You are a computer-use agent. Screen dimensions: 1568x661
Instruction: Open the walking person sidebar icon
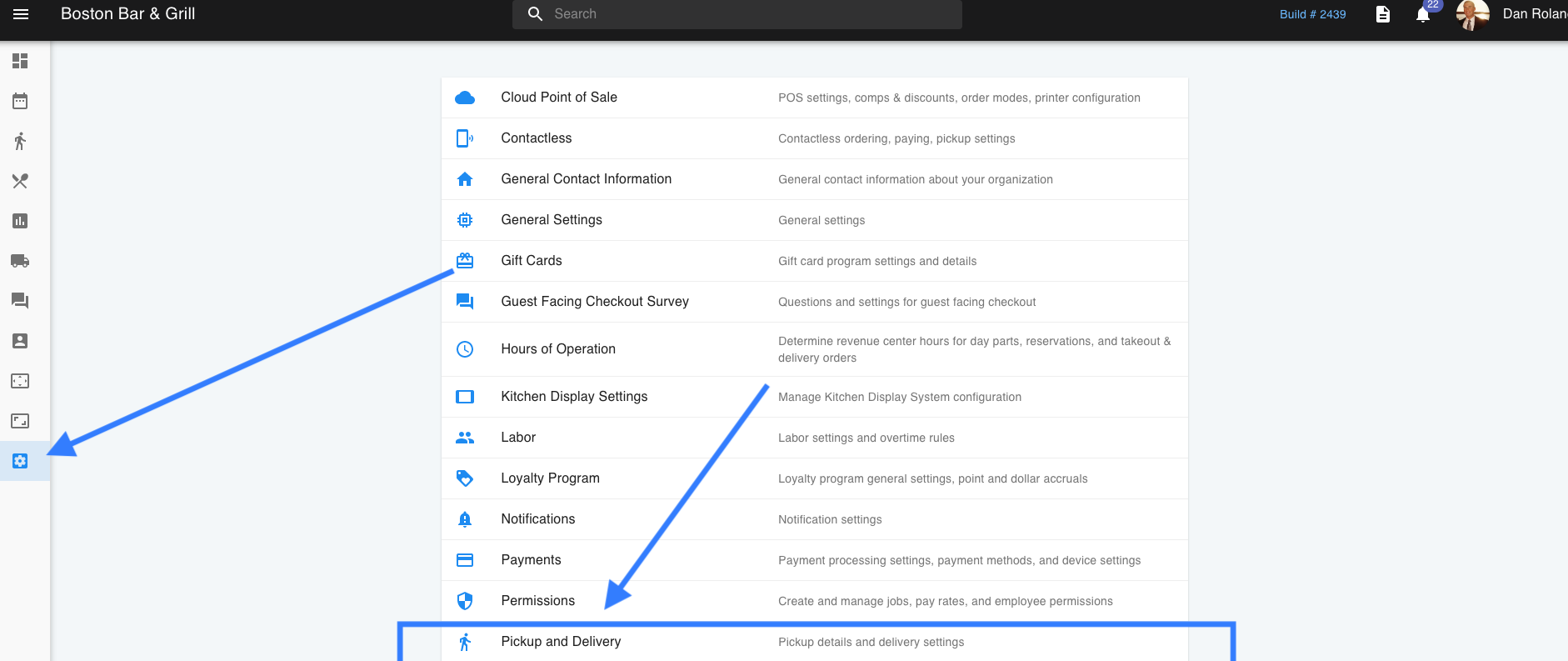tap(20, 141)
